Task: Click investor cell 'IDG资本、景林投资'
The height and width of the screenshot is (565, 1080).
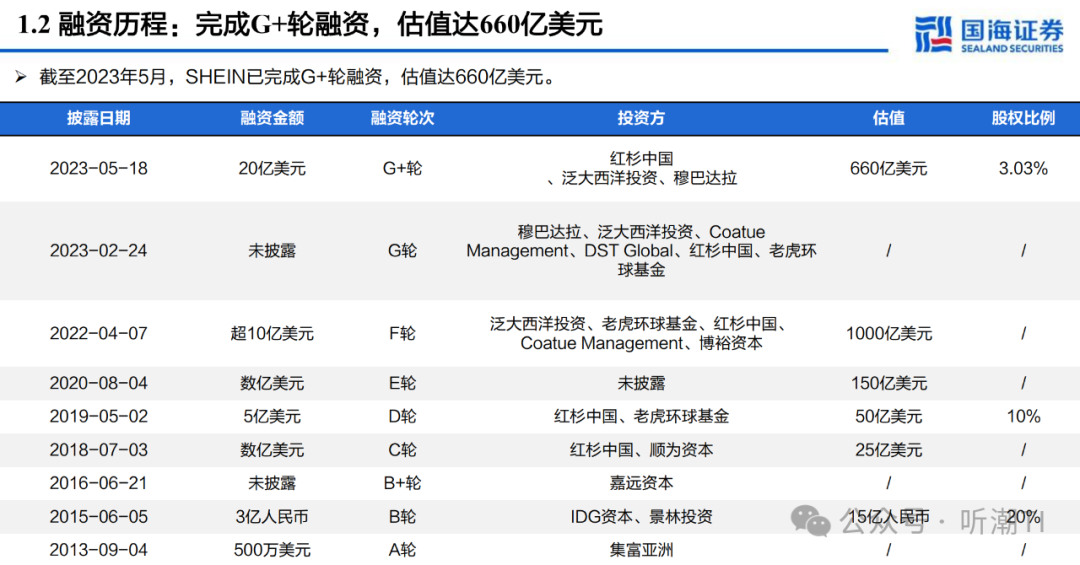Action: (641, 517)
